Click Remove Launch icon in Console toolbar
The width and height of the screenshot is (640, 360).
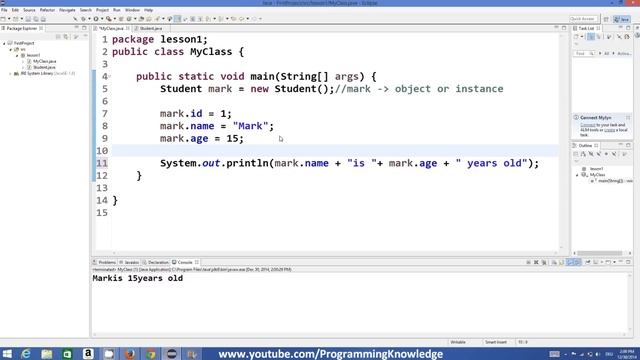point(536,262)
